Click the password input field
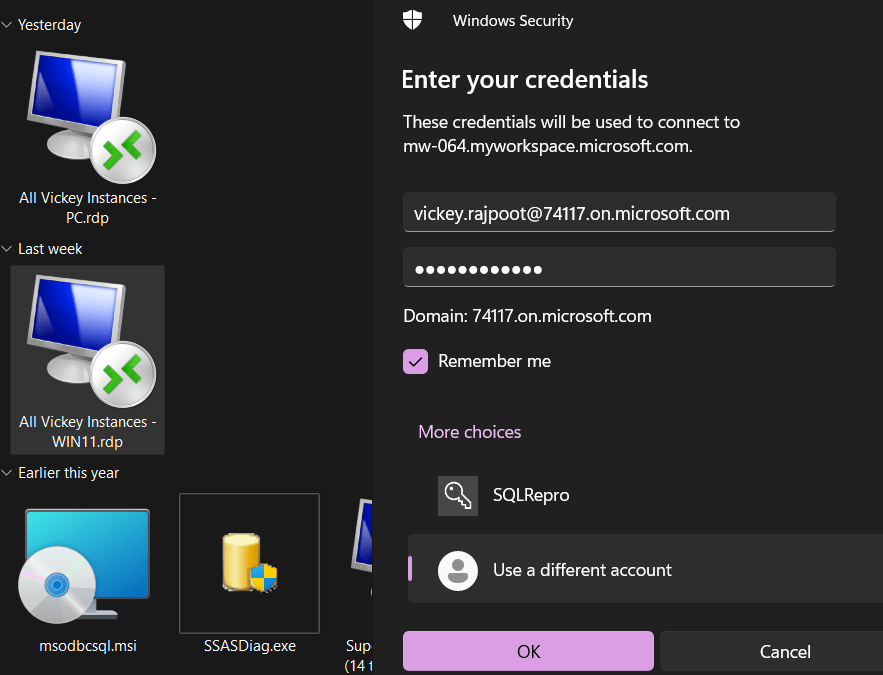883x675 pixels. pyautogui.click(x=619, y=267)
